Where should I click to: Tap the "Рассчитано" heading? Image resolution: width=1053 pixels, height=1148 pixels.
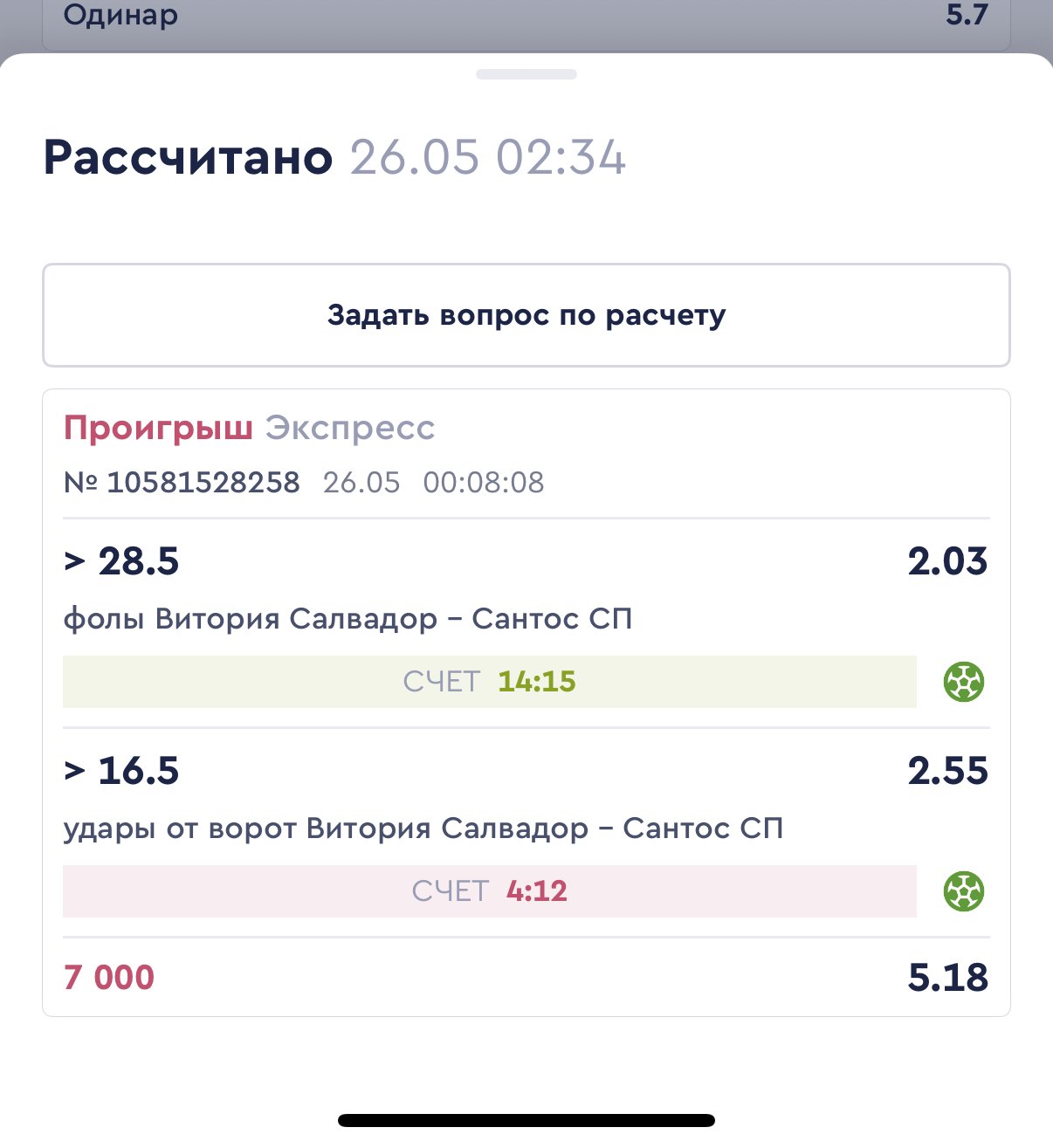click(189, 158)
